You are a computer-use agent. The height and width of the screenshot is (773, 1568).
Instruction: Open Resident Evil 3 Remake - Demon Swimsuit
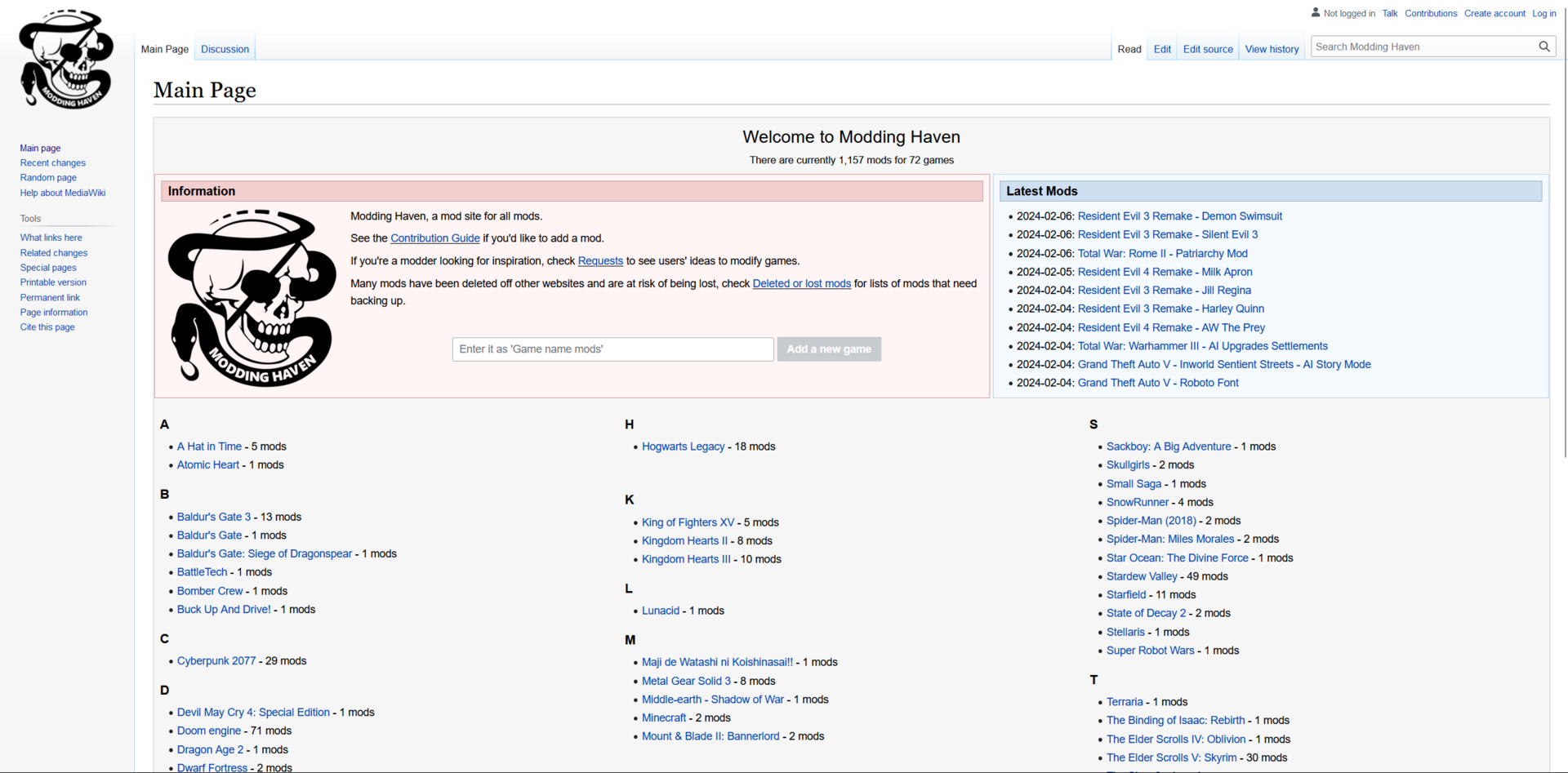(x=1180, y=216)
